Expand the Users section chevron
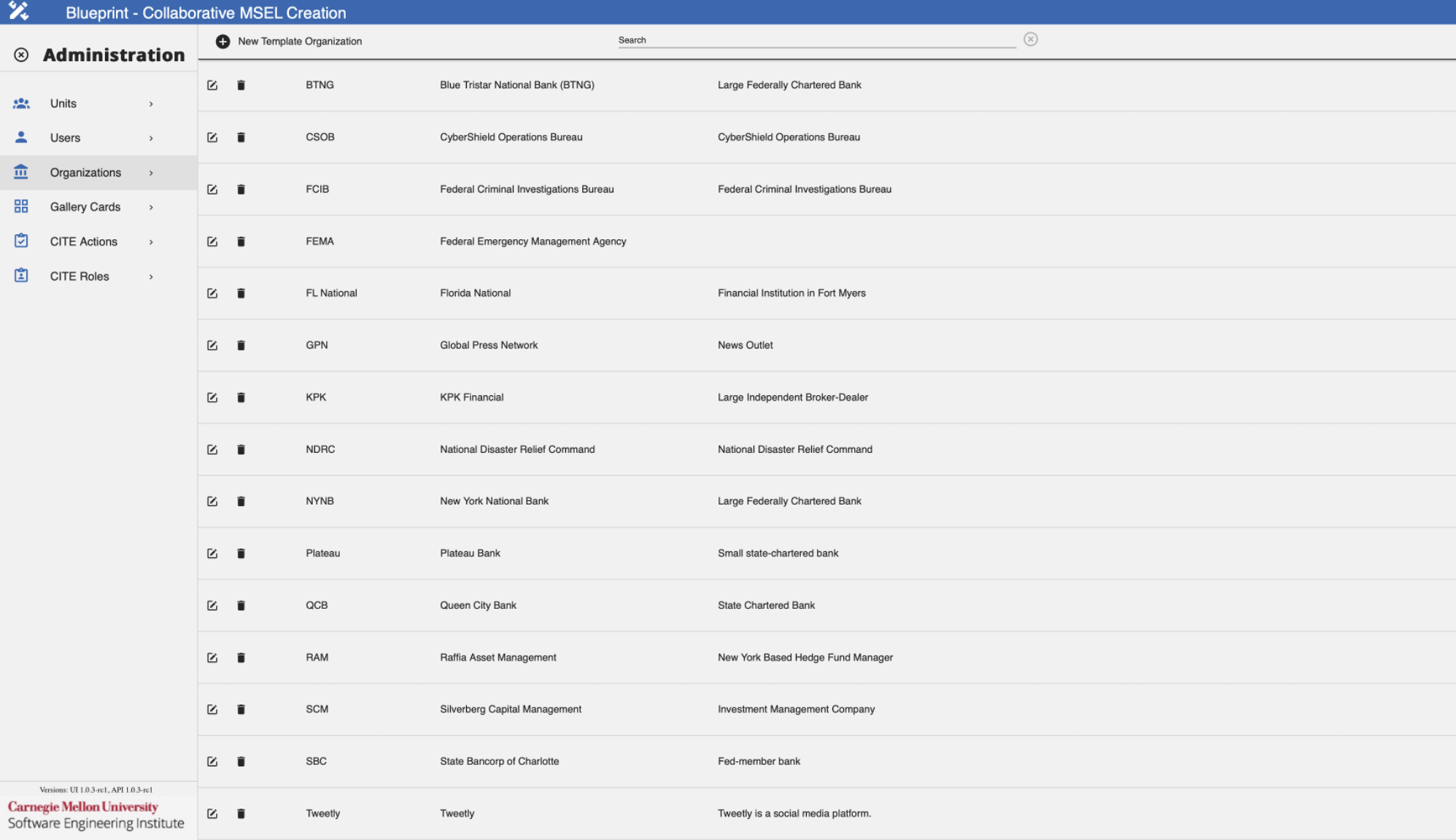Viewport: 1456px width, 840px height. [151, 137]
